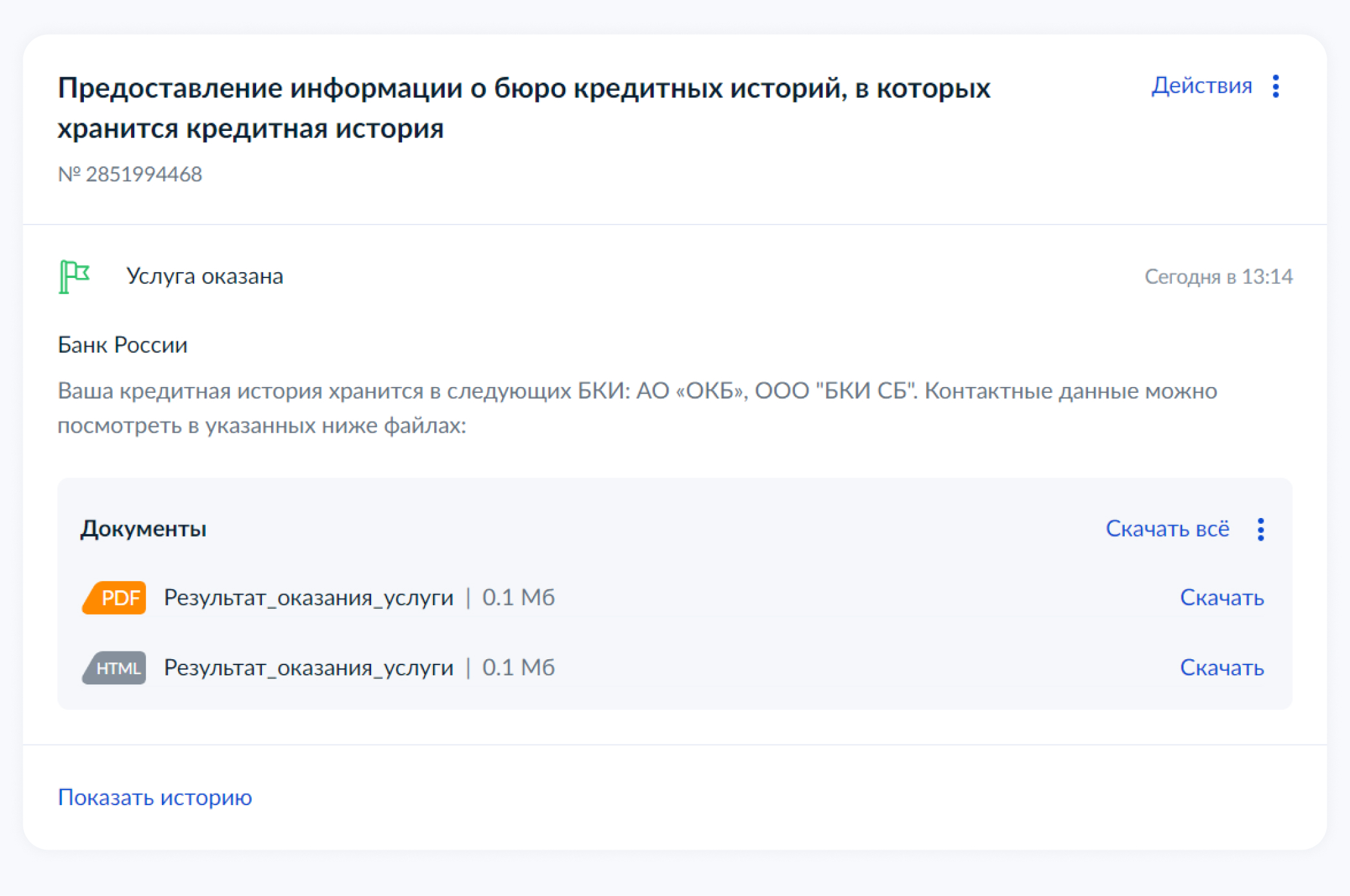Click the Документы heading
Viewport: 1350px width, 896px height.
coord(143,529)
